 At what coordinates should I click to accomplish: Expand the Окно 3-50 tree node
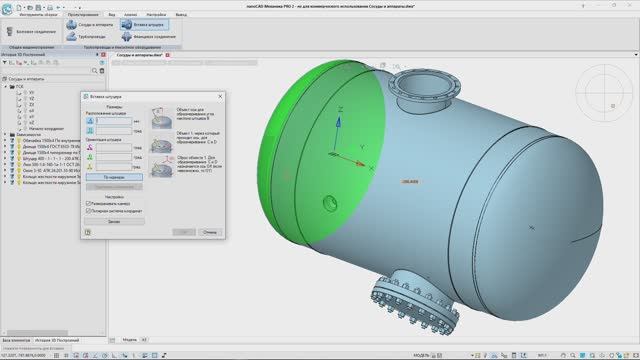click(x=6, y=171)
